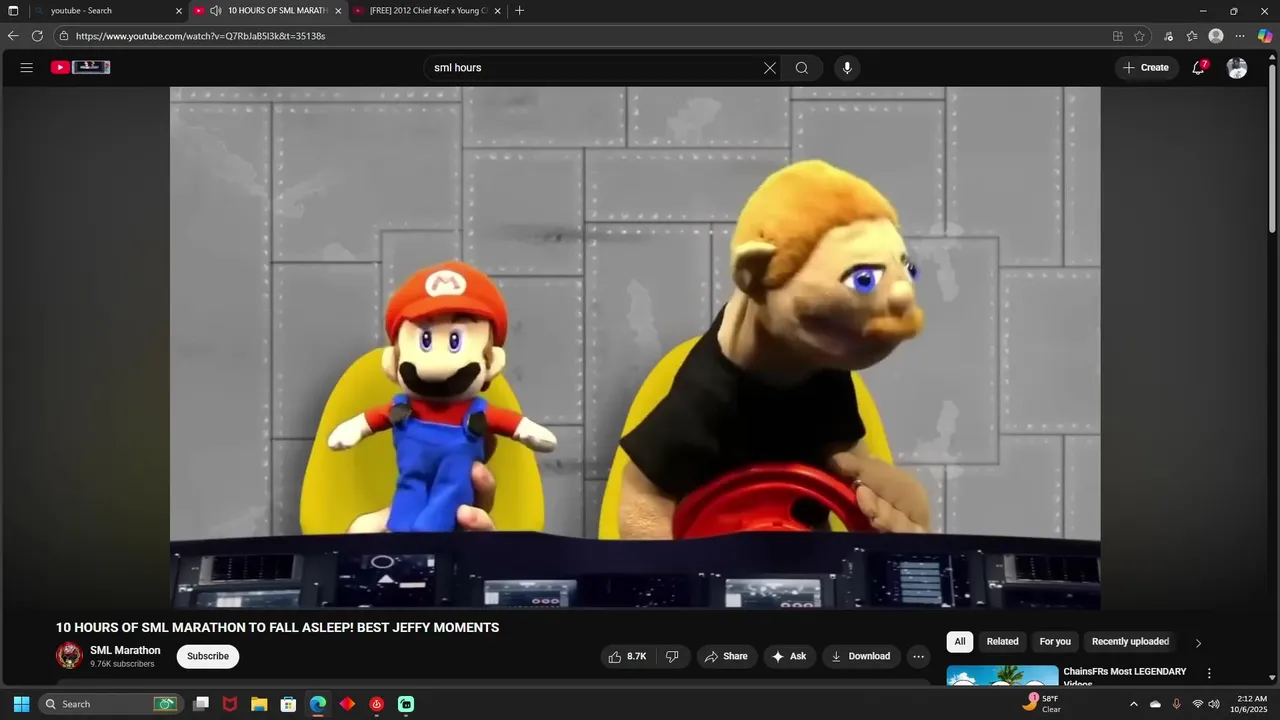Open the 58°F Clear weather widget
The image size is (1280, 720).
tap(1042, 704)
